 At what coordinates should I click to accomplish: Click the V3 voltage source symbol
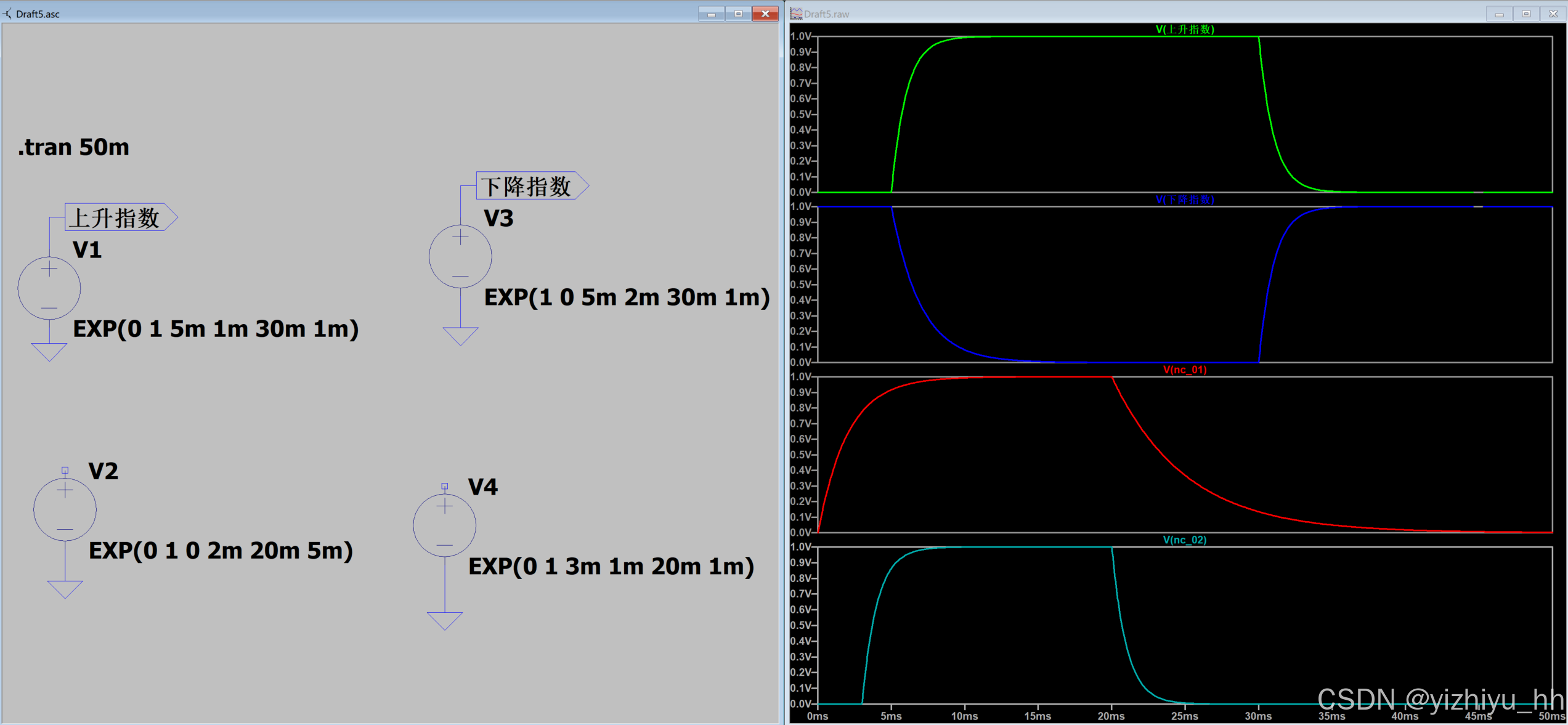pyautogui.click(x=460, y=256)
